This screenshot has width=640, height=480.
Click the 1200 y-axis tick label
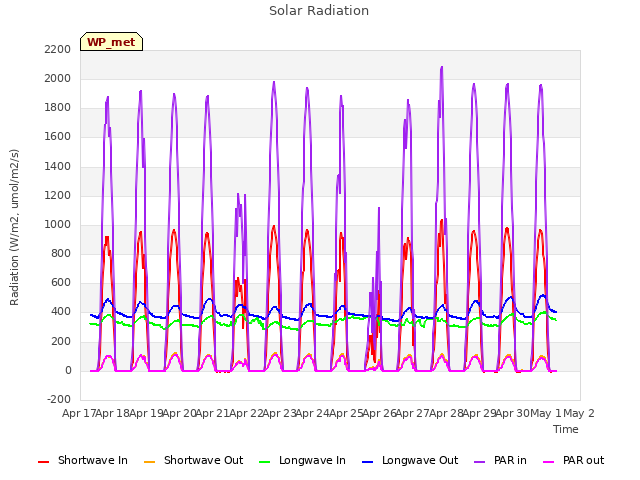pos(58,196)
